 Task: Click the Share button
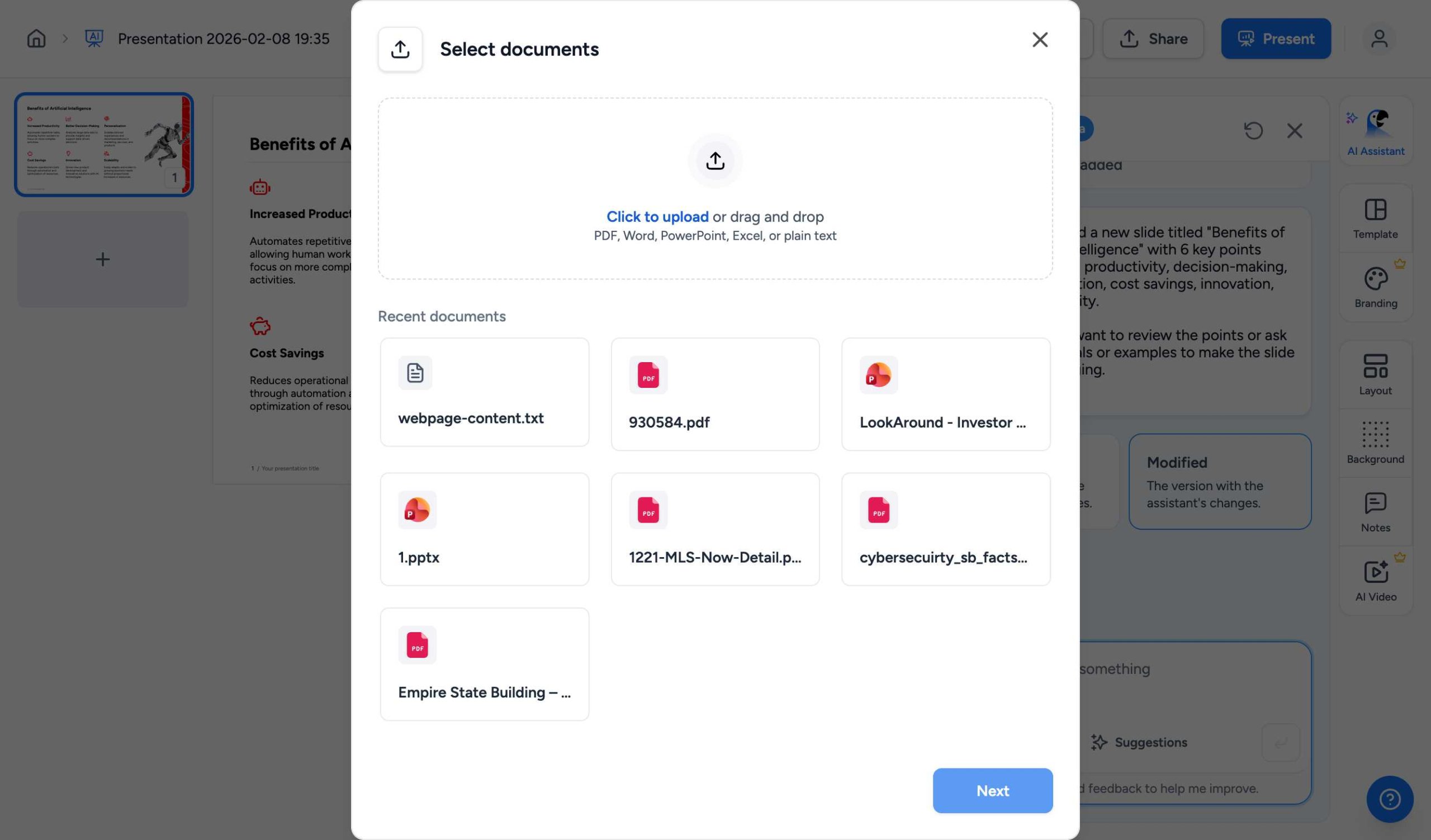(1153, 38)
